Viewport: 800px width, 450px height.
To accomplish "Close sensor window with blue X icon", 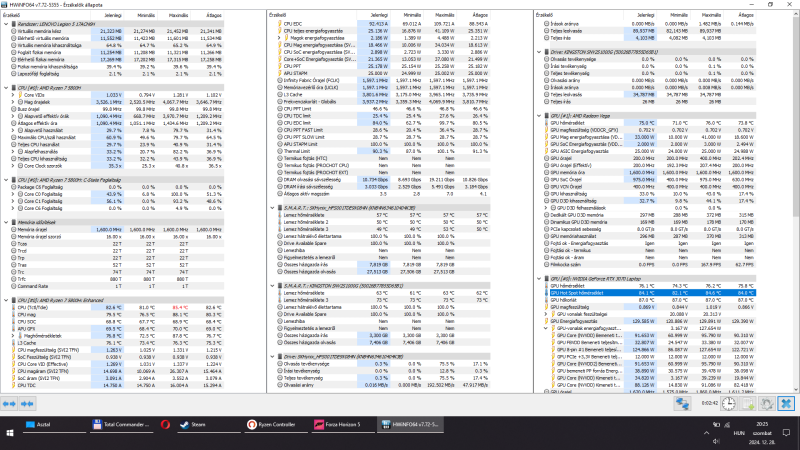I will (x=786, y=404).
